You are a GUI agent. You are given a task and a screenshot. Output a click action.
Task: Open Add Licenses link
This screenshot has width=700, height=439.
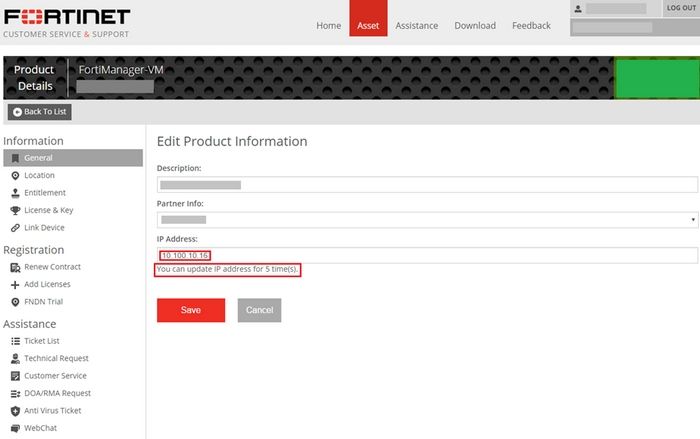[47, 284]
